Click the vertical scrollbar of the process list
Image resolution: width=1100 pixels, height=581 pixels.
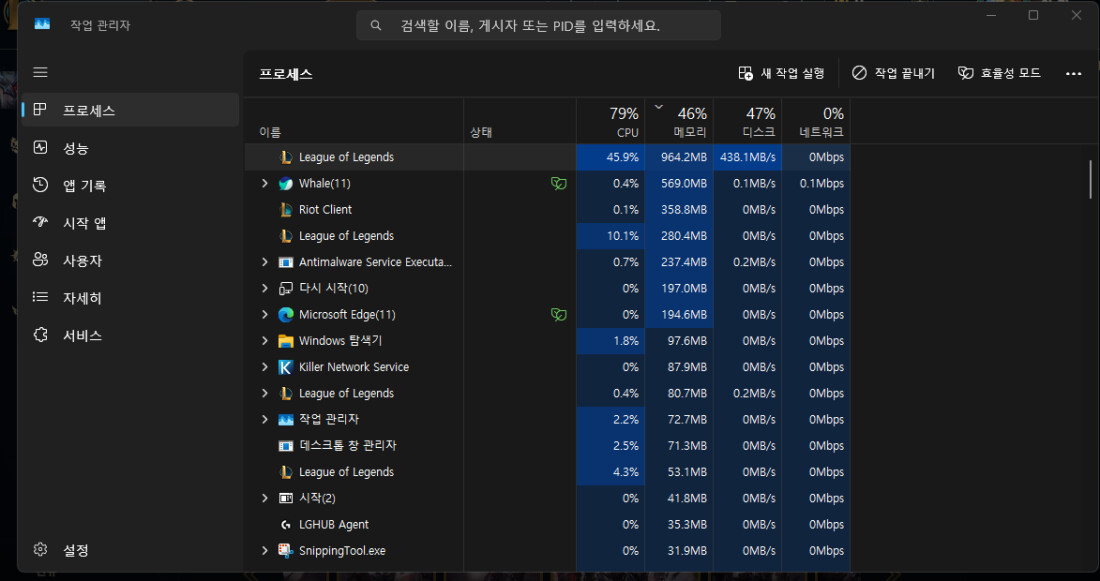click(x=1090, y=179)
